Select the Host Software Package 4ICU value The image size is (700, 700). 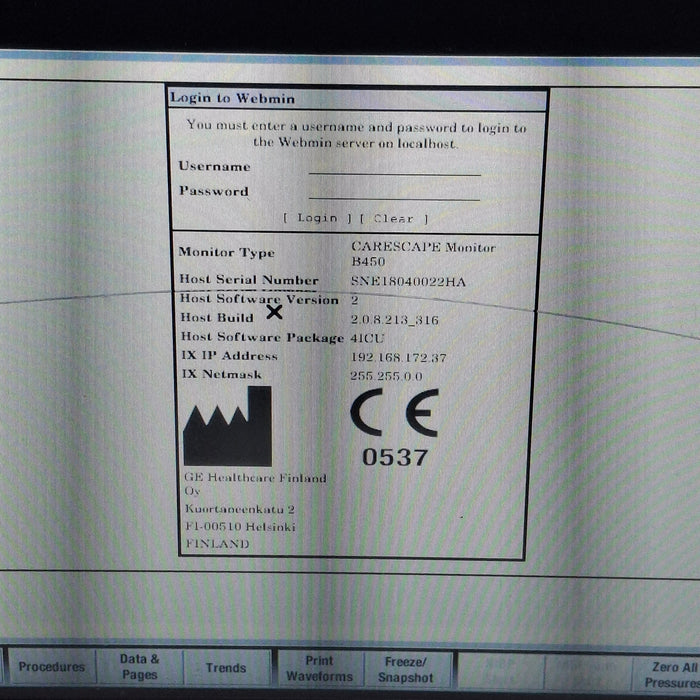pos(367,338)
